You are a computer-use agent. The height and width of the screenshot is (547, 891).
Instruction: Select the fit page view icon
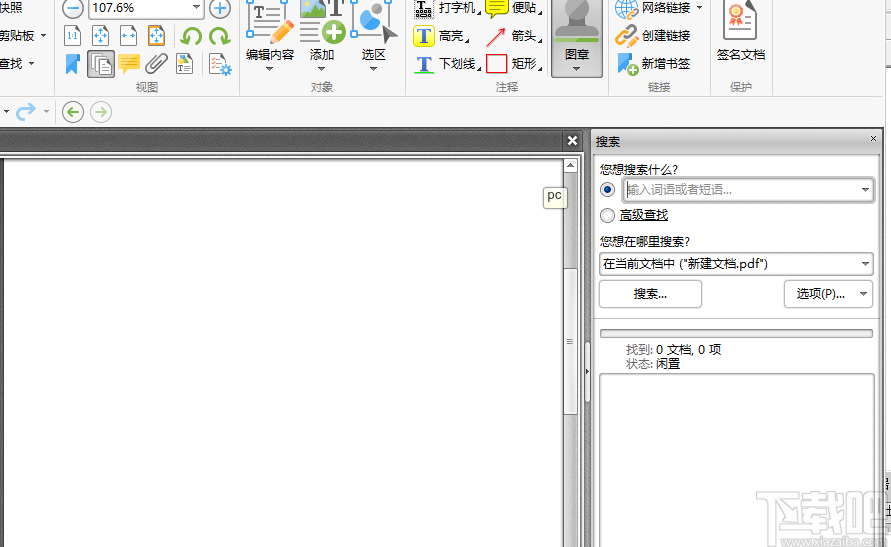pyautogui.click(x=101, y=36)
